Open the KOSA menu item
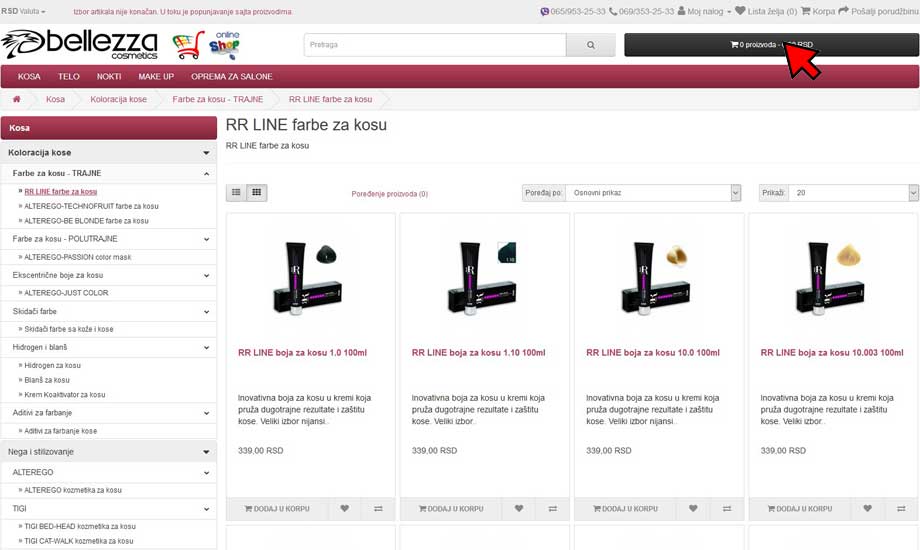920x550 pixels. 29,76
